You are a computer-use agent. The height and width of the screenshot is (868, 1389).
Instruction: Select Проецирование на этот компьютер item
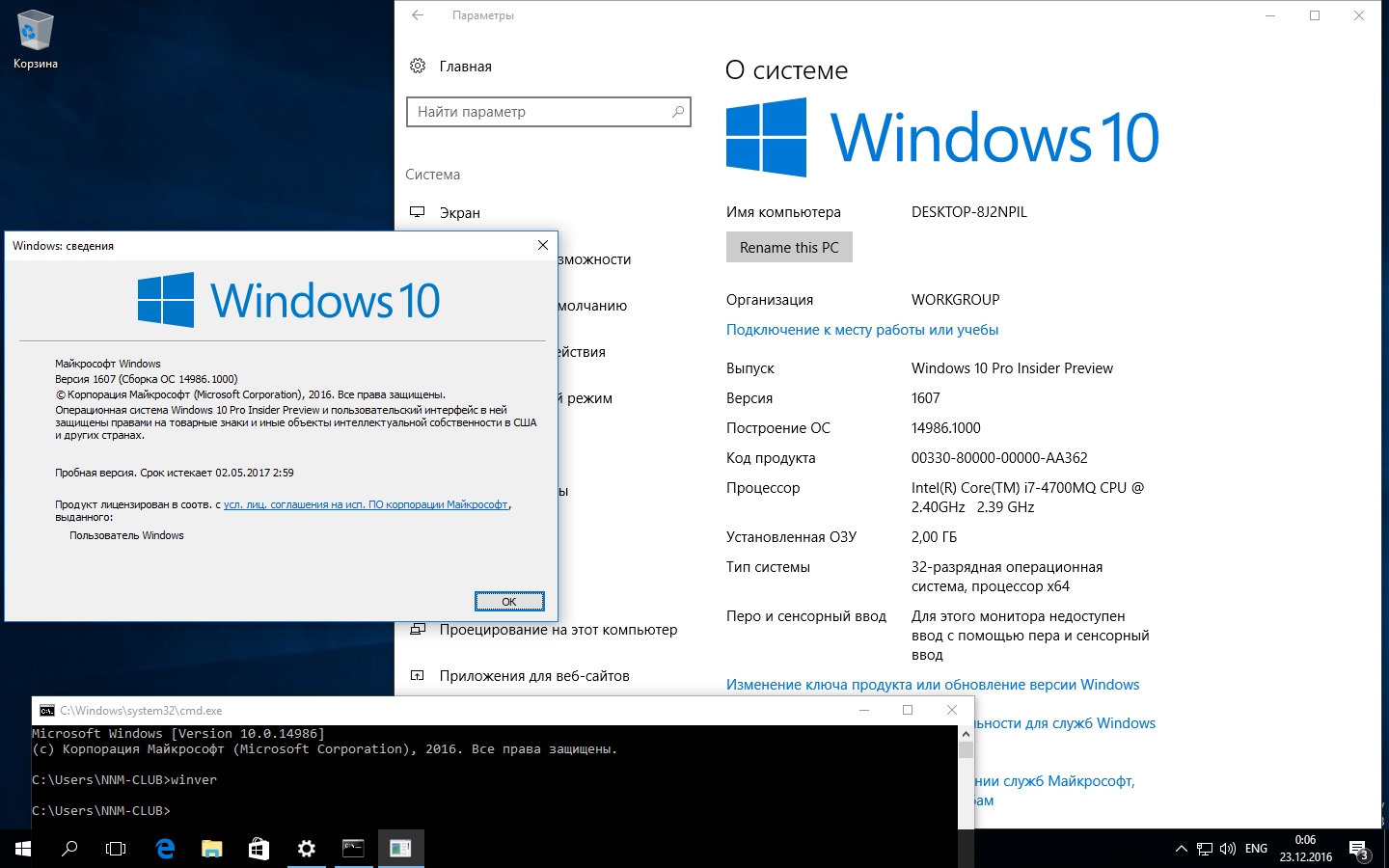(x=545, y=630)
